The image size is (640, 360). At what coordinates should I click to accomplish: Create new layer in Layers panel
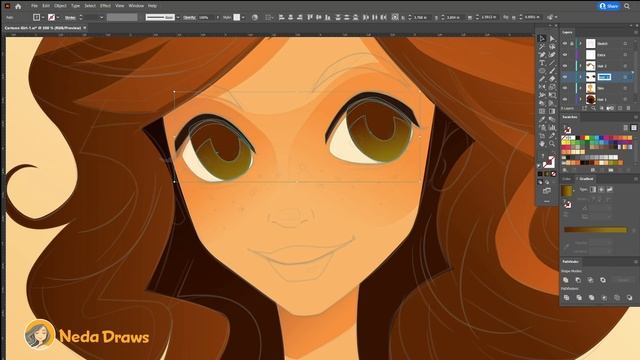pos(620,108)
